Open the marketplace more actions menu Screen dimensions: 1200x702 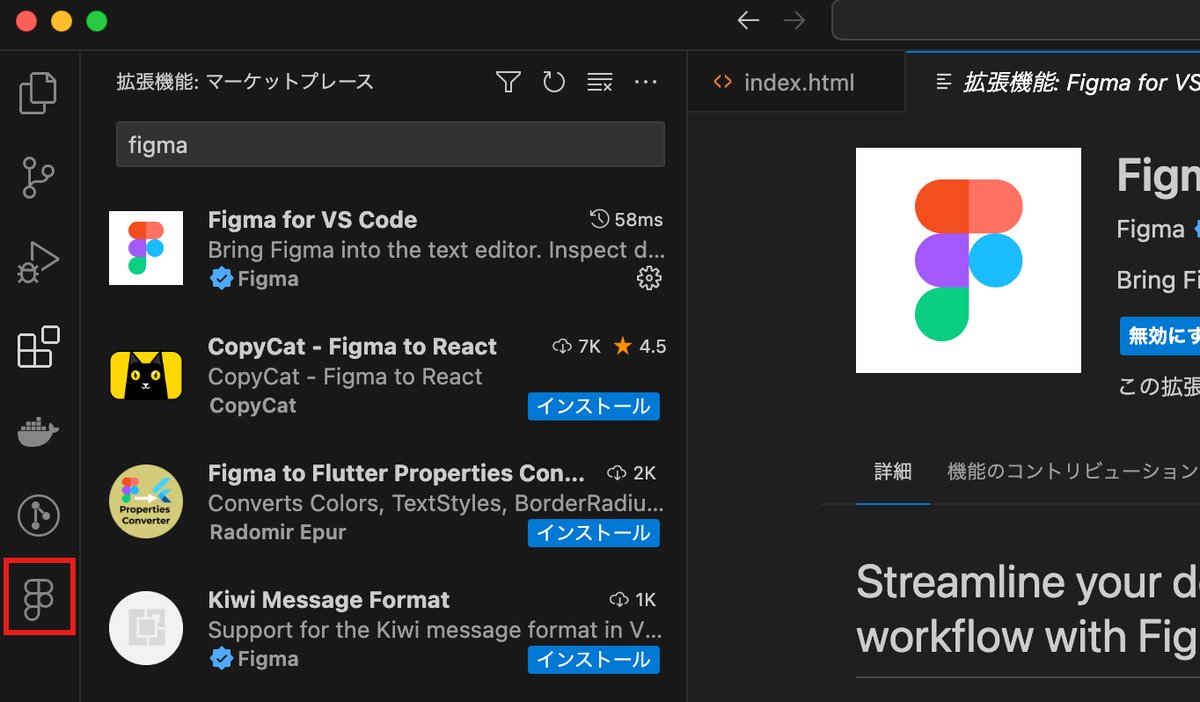[x=645, y=82]
